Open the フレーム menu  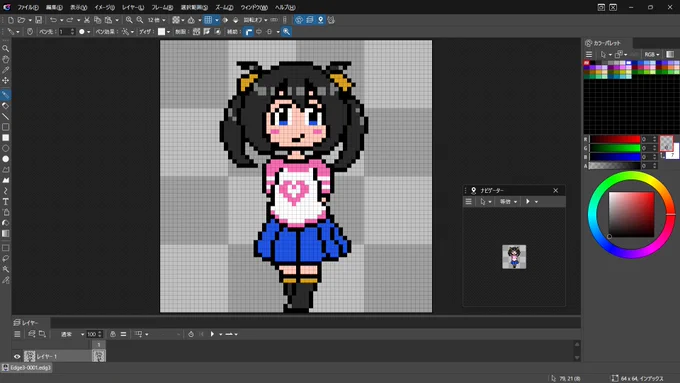pos(162,7)
